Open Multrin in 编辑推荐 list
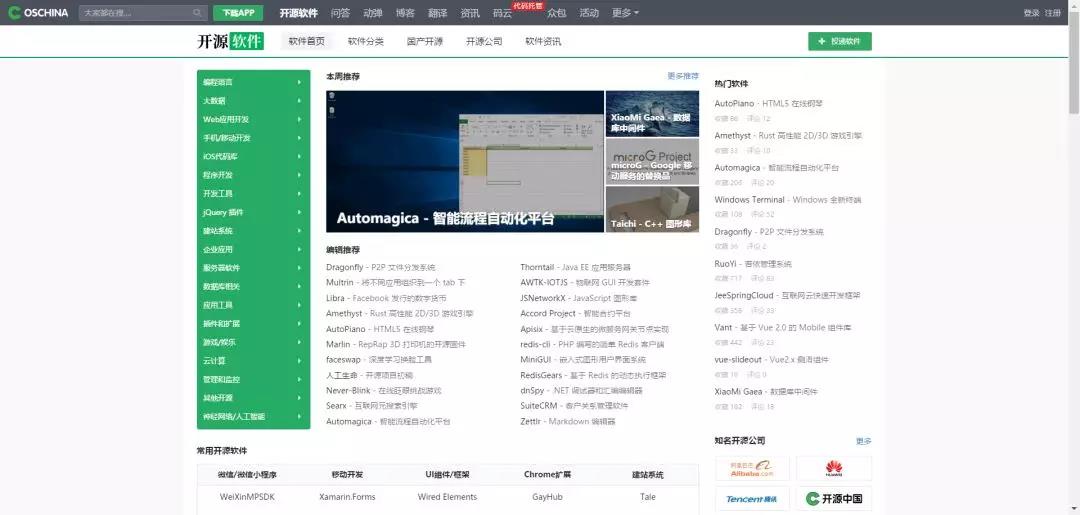Screen dimensions: 1080x515 (395, 282)
